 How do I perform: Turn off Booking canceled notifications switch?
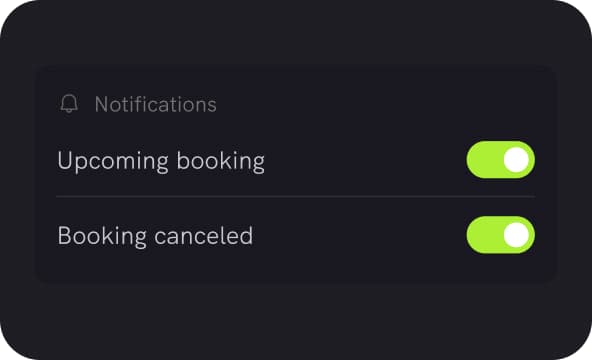pyautogui.click(x=501, y=235)
